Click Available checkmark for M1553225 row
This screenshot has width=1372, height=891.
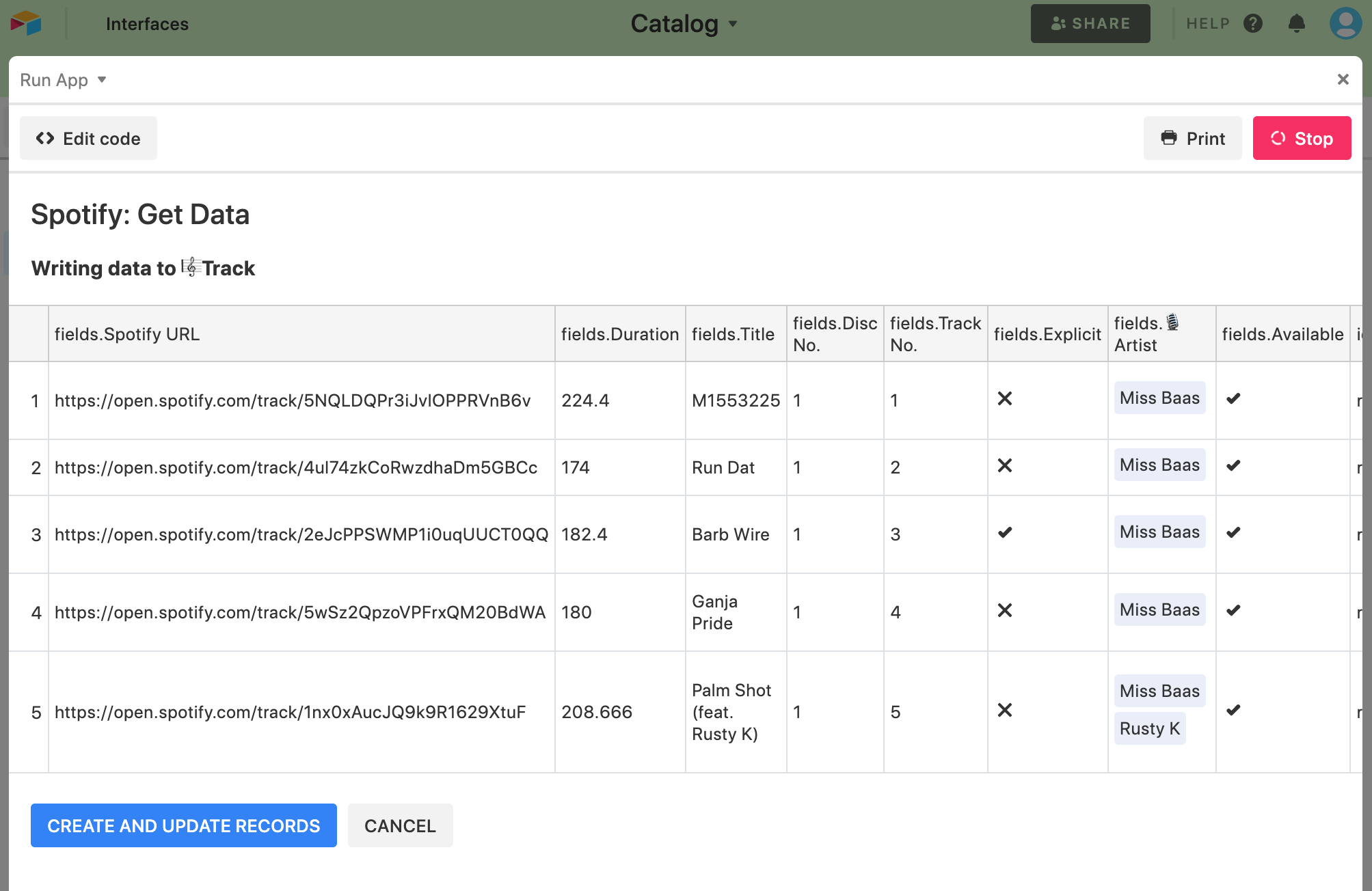click(x=1233, y=398)
